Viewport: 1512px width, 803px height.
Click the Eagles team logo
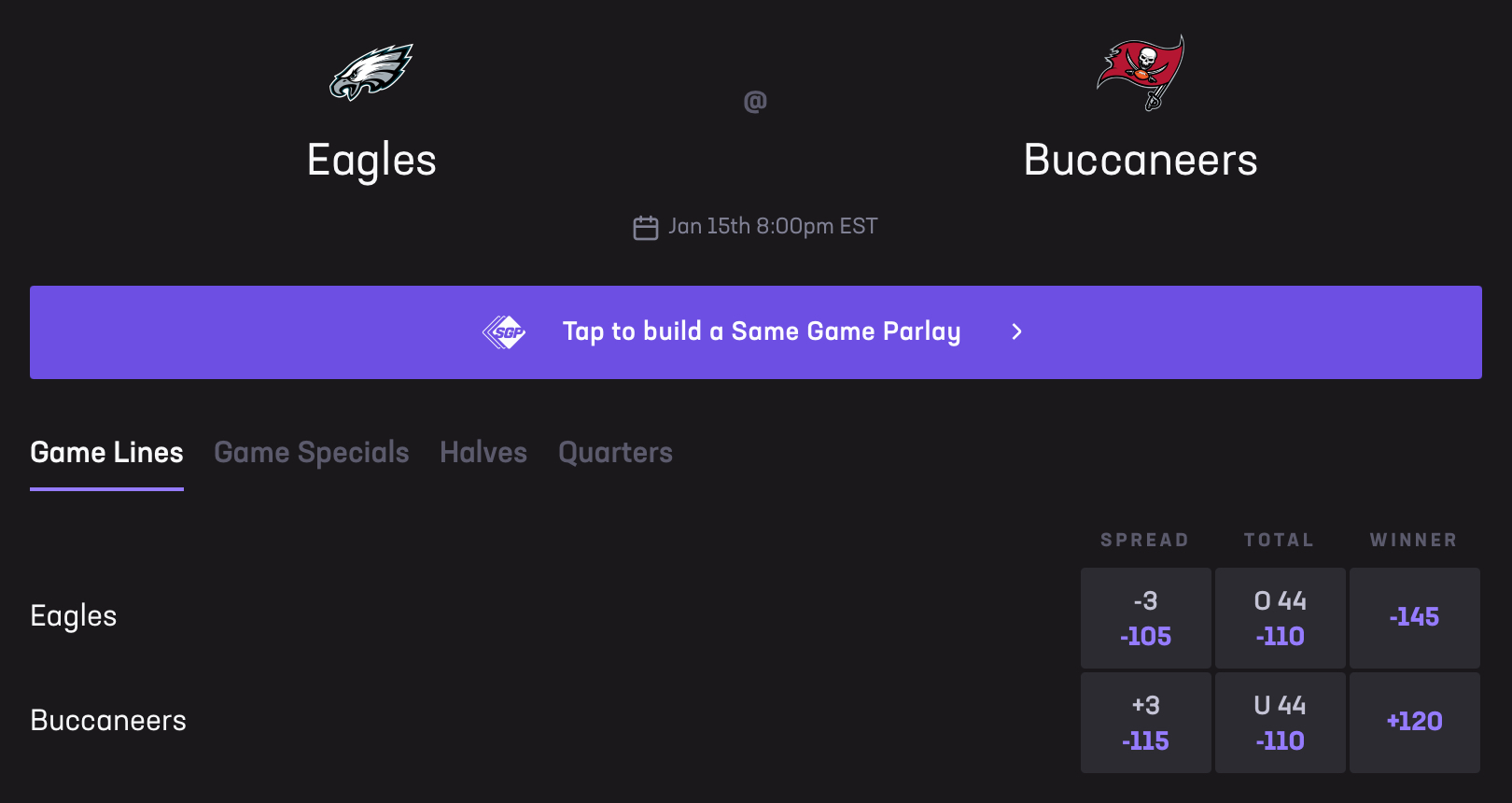pyautogui.click(x=371, y=72)
